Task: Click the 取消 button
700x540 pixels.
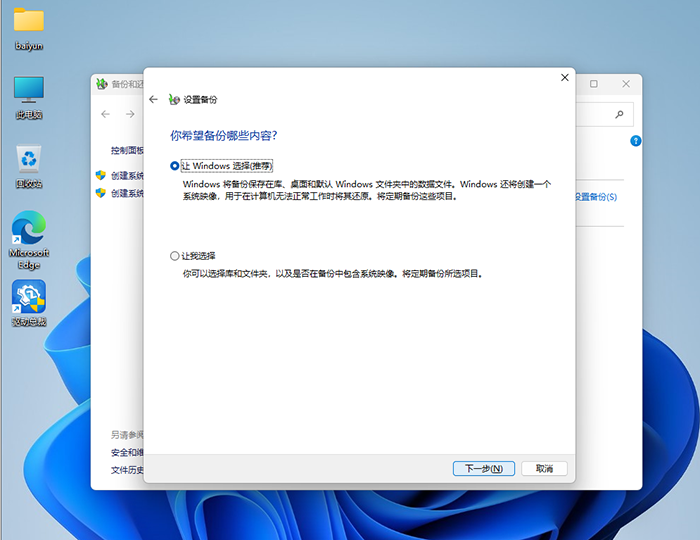Action: (x=544, y=469)
